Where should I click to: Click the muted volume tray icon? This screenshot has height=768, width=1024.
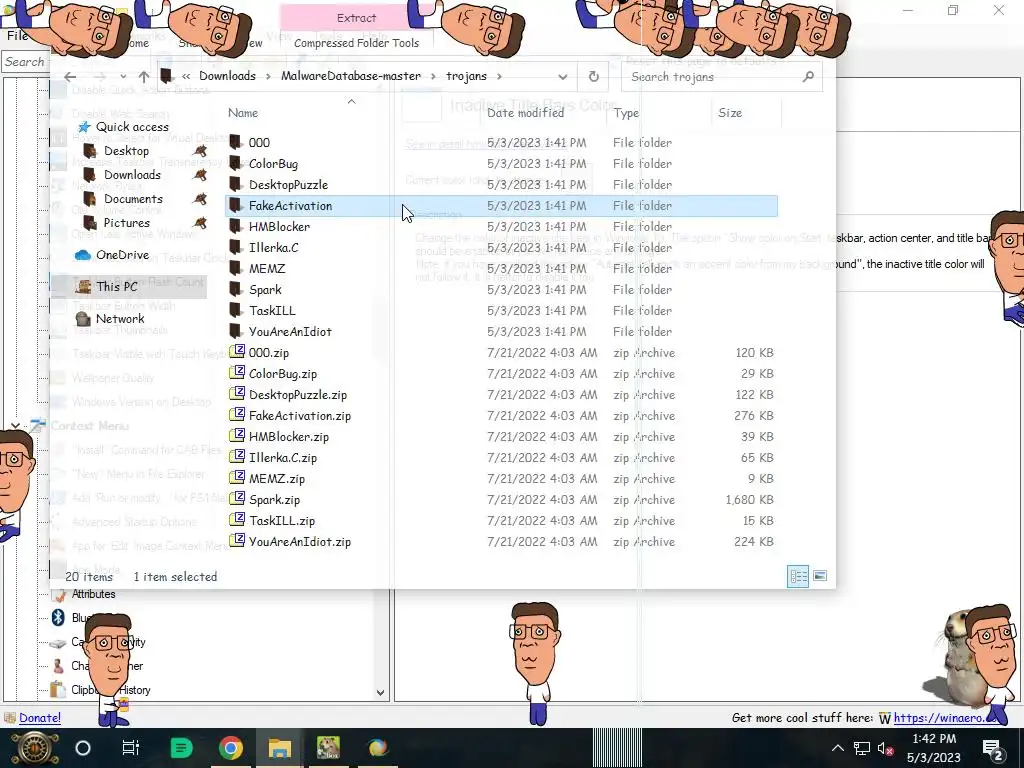(x=885, y=748)
